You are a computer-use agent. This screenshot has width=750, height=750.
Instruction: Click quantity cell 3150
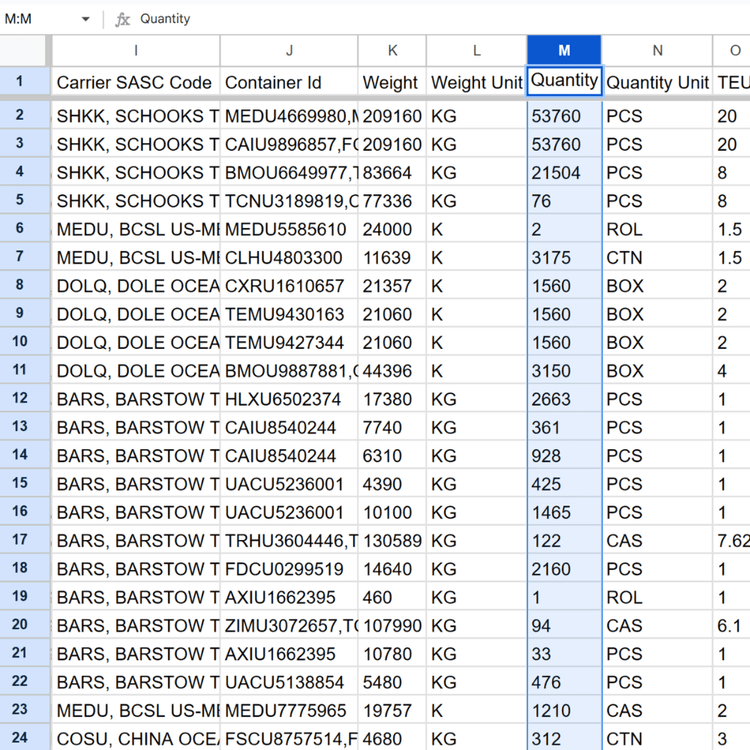[564, 370]
